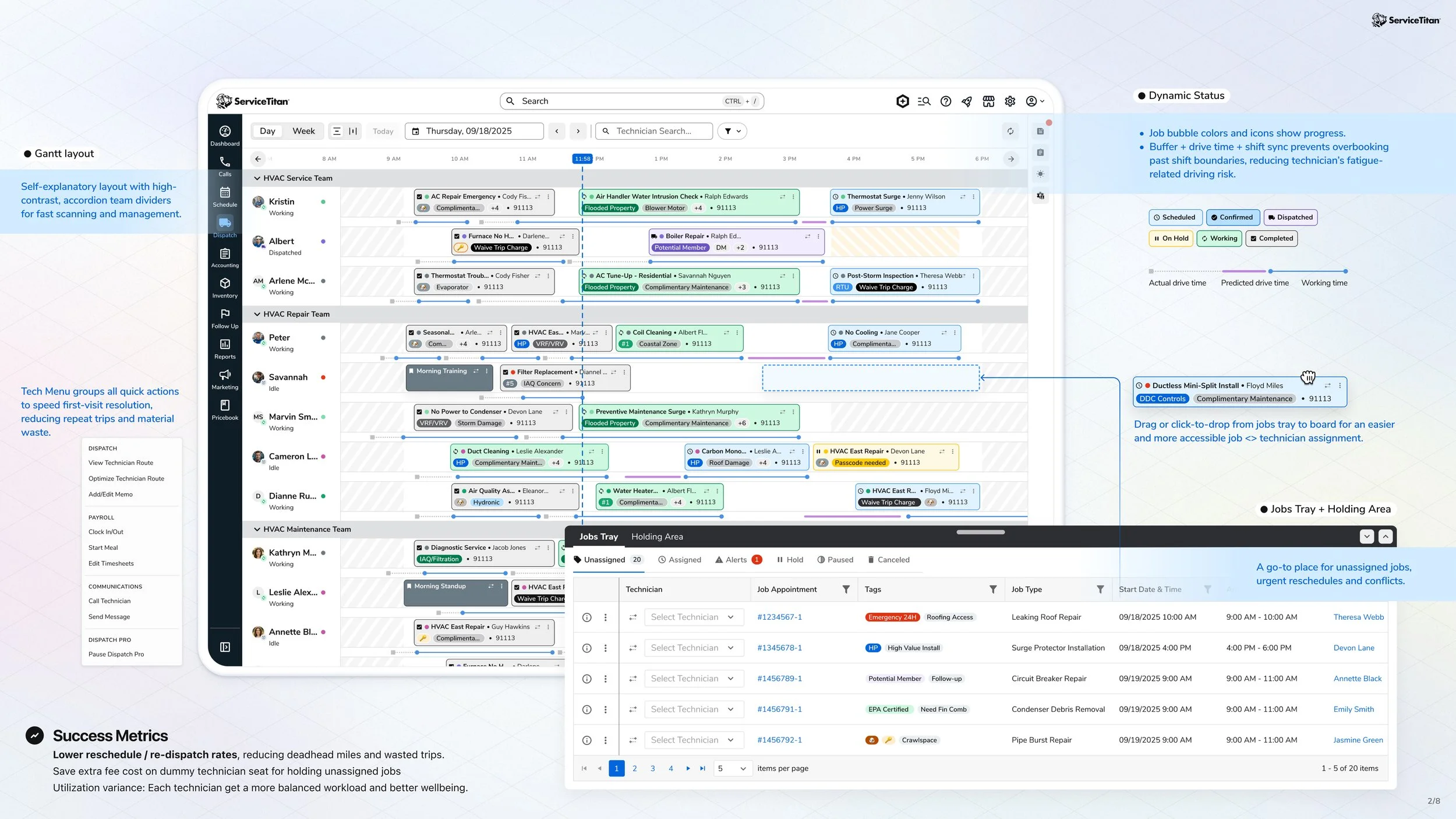This screenshot has height=819, width=1456.
Task: Filter the Tags column
Action: tap(993, 589)
